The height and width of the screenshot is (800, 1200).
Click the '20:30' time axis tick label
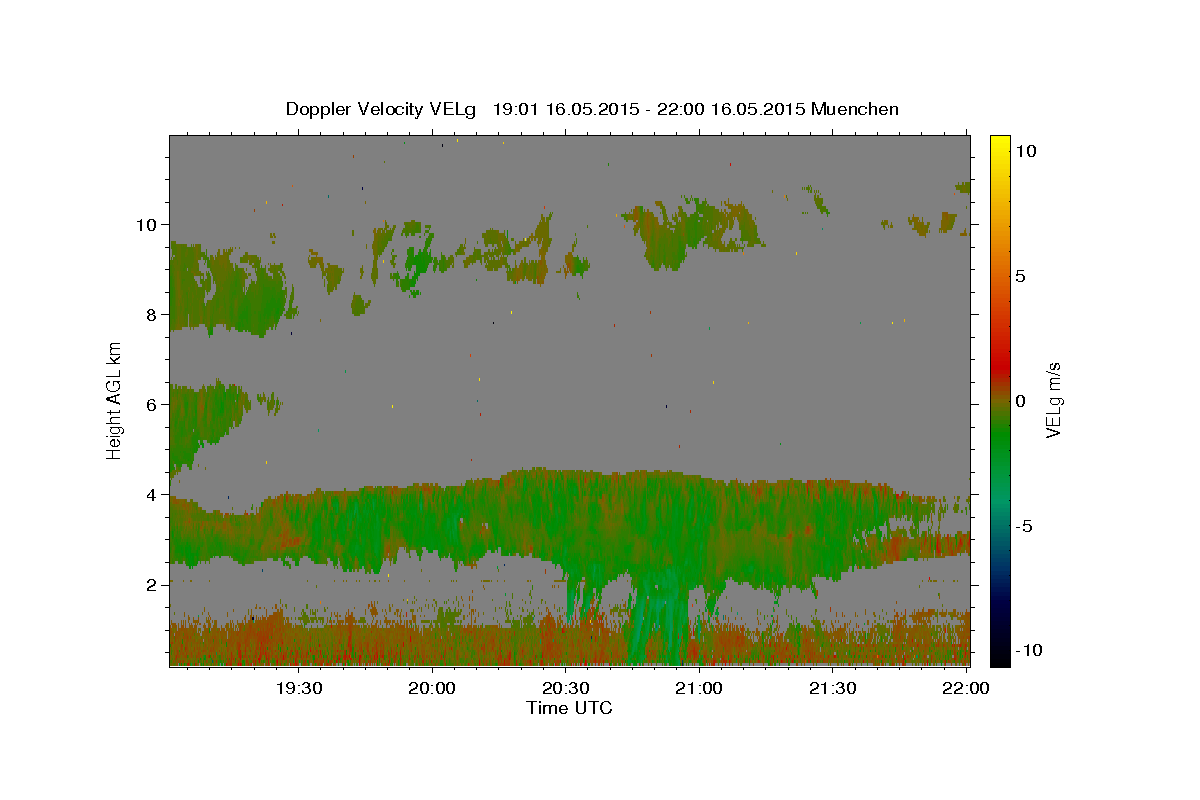click(566, 688)
